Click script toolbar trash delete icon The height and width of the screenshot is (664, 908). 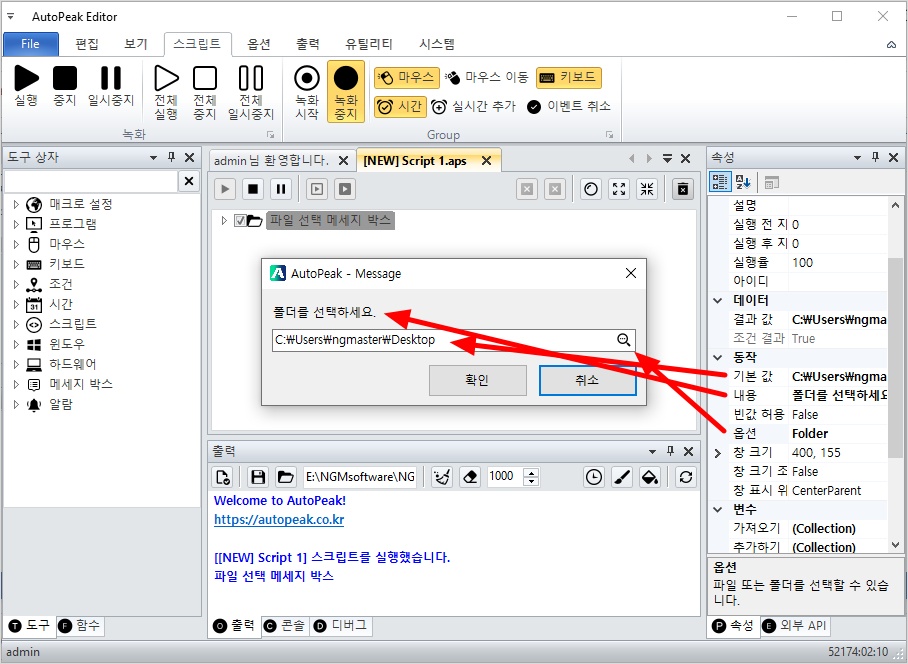coord(683,189)
